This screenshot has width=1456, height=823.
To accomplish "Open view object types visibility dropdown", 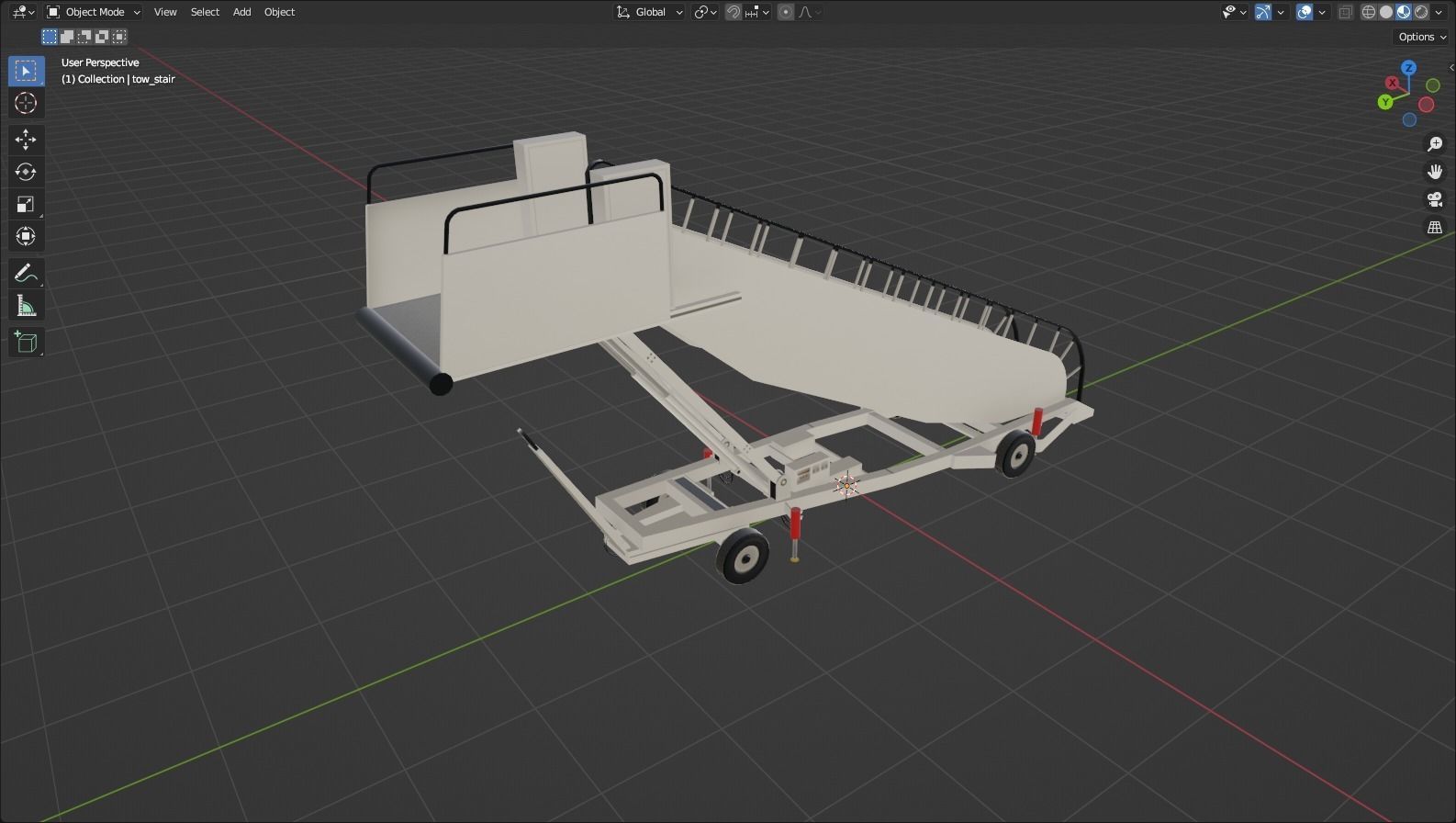I will pos(1235,12).
